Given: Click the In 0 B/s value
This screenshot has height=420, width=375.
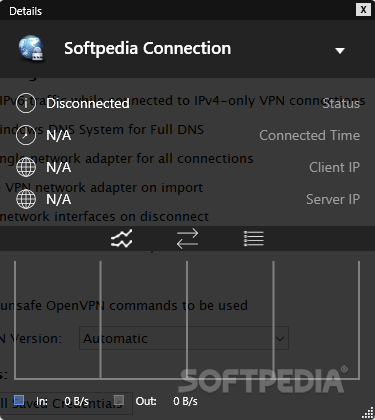Looking at the screenshot, I should point(77,401).
